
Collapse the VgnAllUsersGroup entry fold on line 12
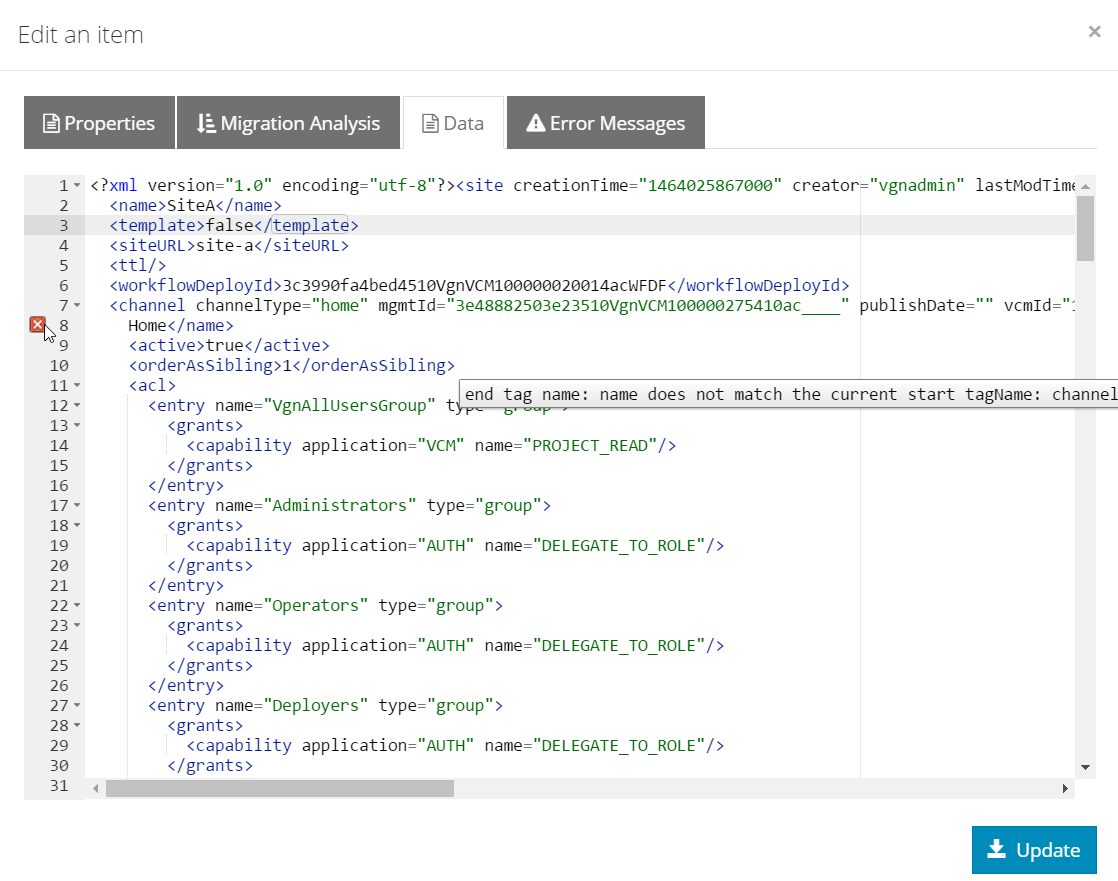(77, 405)
